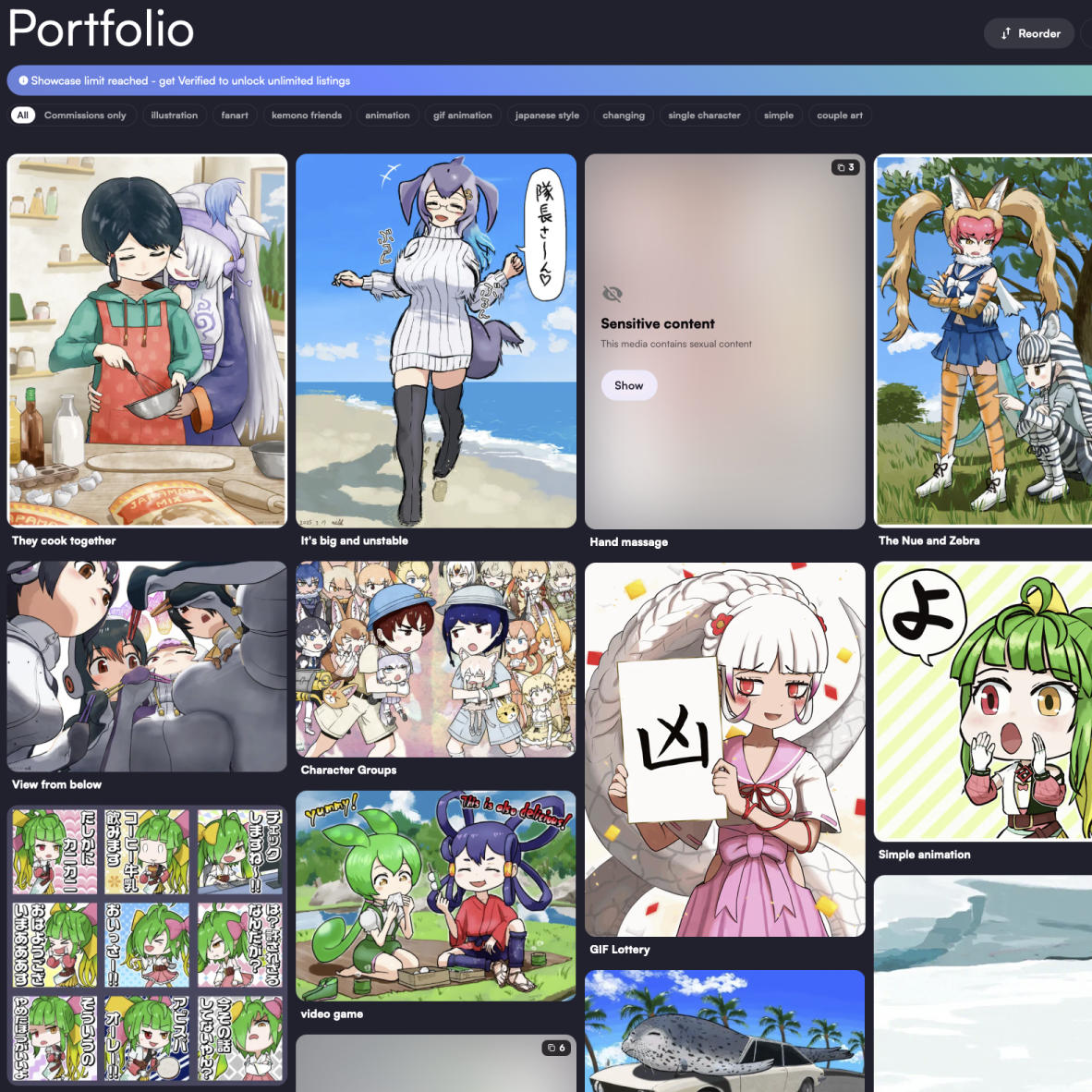Click the sort arrows icon inside Reorder button
1092x1092 pixels.
[1007, 33]
